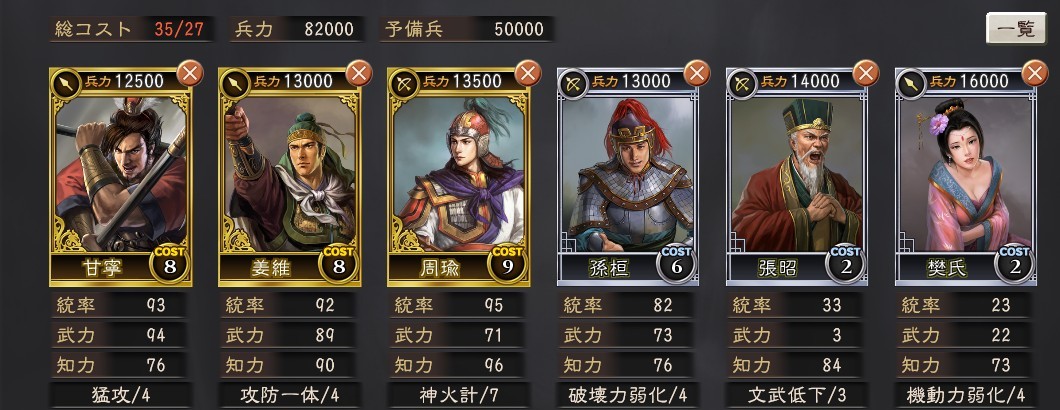Click the 総コスト 35/27 indicator
The height and width of the screenshot is (410, 1060).
[131, 29]
